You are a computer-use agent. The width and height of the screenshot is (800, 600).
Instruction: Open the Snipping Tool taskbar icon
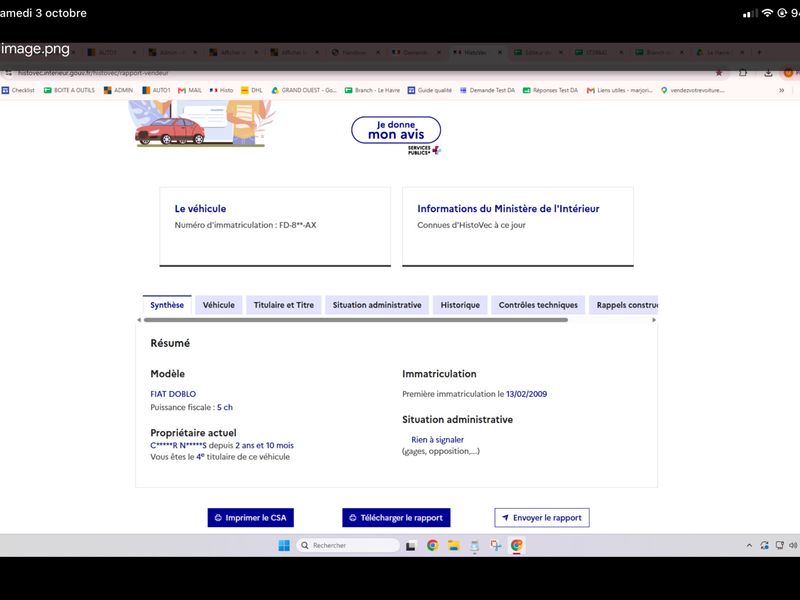click(x=495, y=545)
